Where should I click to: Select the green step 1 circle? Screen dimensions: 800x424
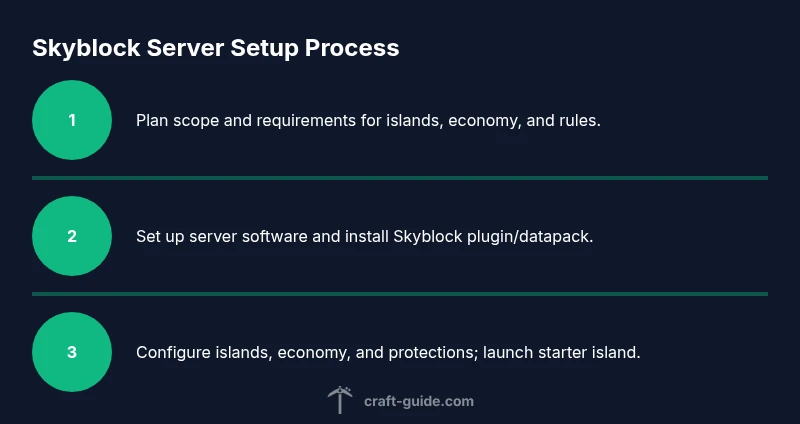point(72,120)
